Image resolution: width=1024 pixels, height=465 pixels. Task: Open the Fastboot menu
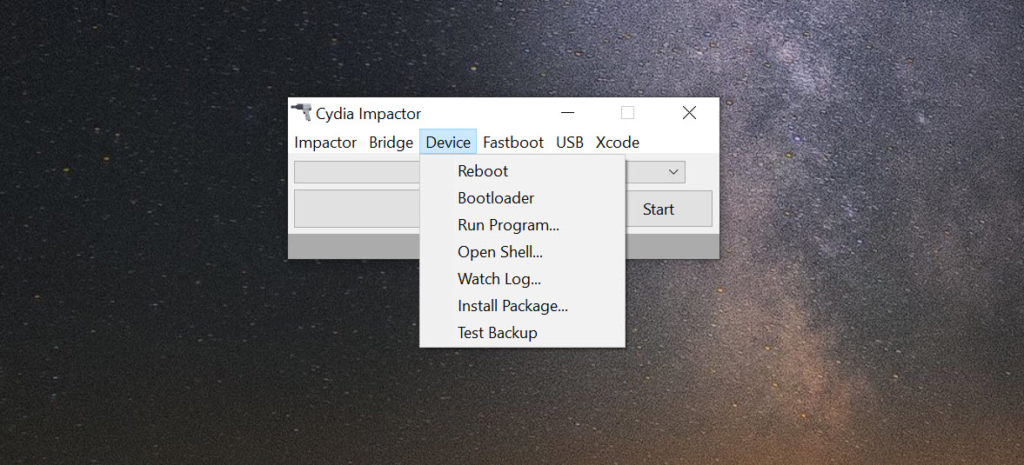pos(513,142)
